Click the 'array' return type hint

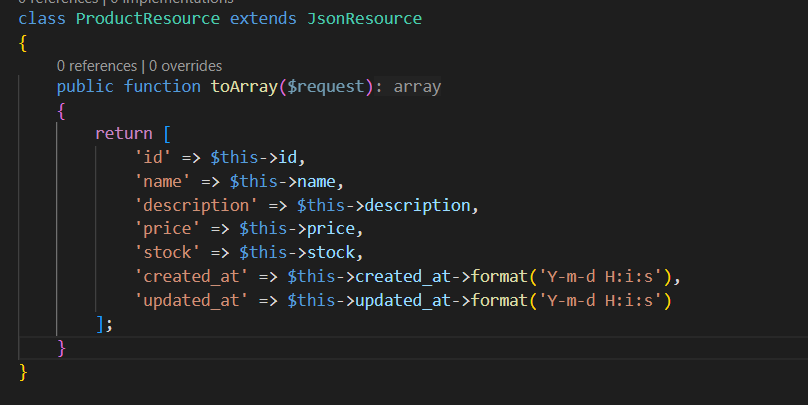417,87
